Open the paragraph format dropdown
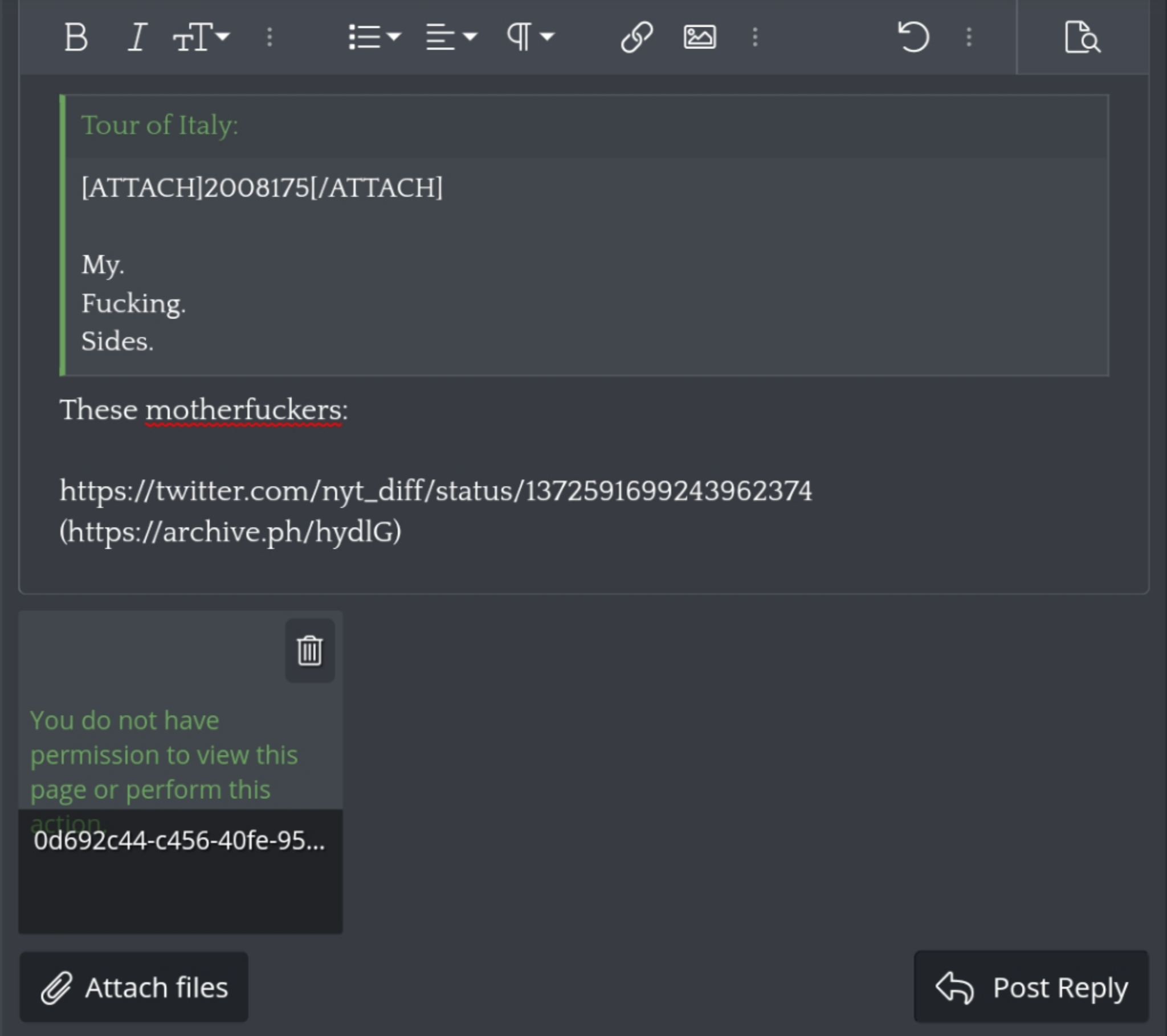The width and height of the screenshot is (1167, 1036). click(x=531, y=38)
